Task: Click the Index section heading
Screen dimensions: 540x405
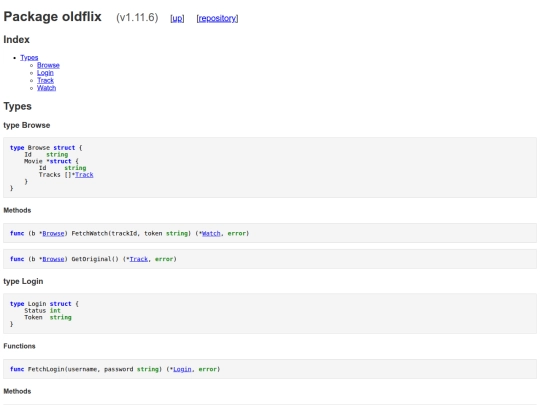Action: 17,40
